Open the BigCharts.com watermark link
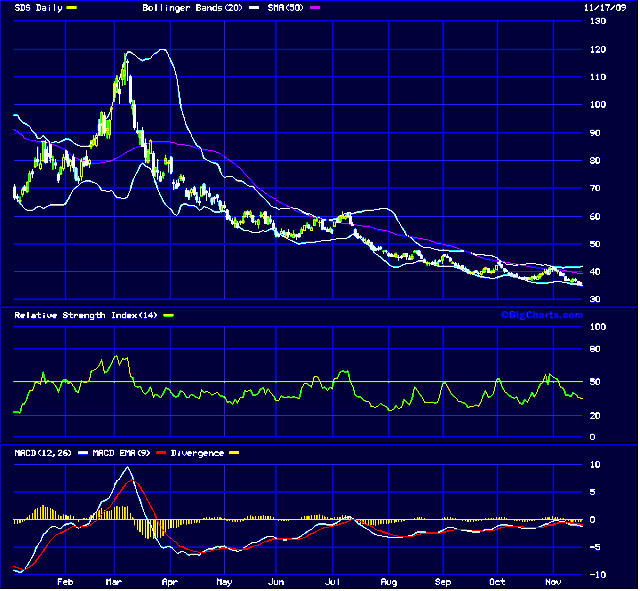Screen dimensions: 640x591 click(x=541, y=315)
